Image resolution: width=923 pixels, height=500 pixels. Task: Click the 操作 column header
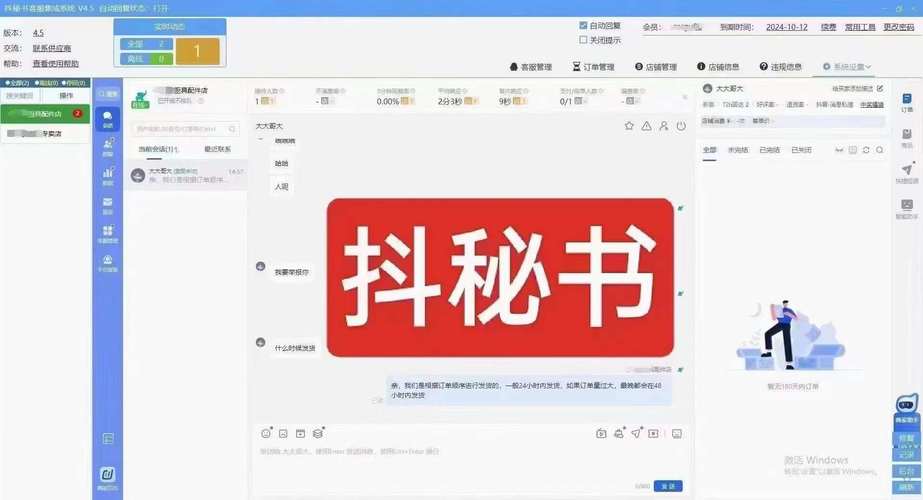66,95
